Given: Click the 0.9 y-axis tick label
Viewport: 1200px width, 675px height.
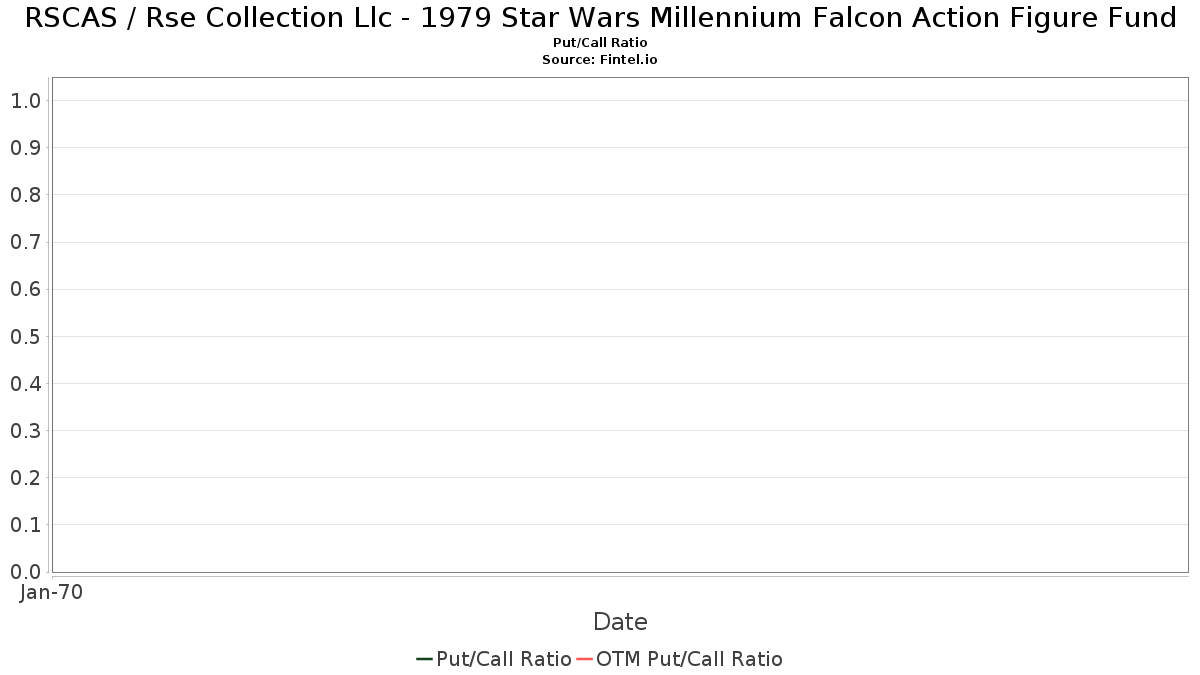Looking at the screenshot, I should (x=25, y=148).
